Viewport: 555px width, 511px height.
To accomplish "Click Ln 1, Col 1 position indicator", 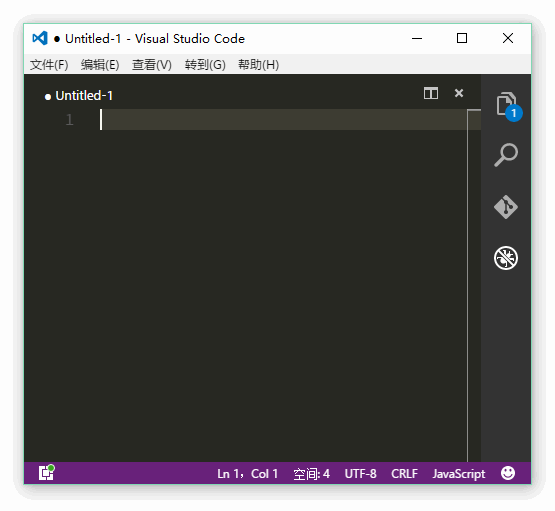I will tap(247, 473).
